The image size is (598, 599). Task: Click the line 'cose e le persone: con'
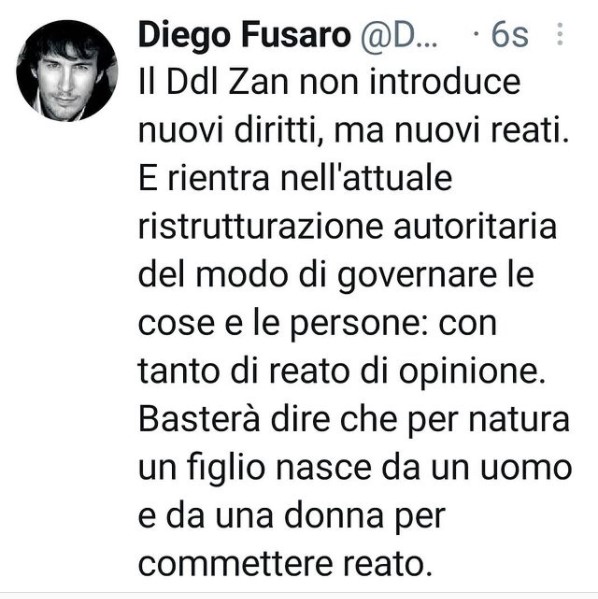(x=318, y=324)
